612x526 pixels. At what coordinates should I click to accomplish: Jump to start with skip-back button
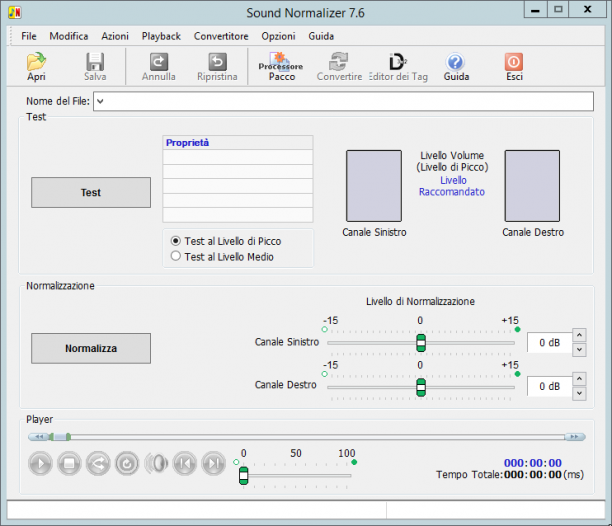pyautogui.click(x=185, y=464)
